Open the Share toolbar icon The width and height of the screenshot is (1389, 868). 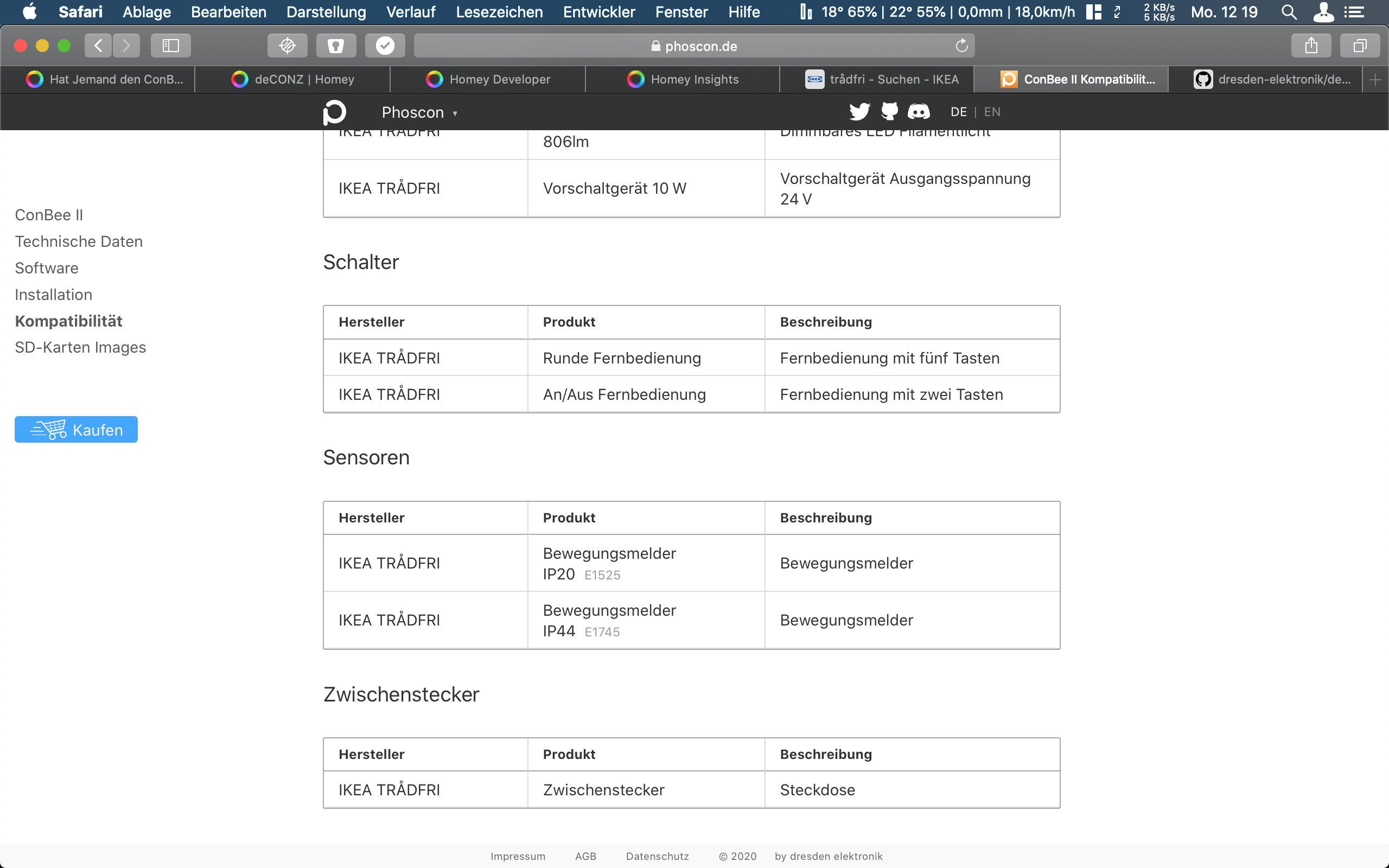(1310, 46)
